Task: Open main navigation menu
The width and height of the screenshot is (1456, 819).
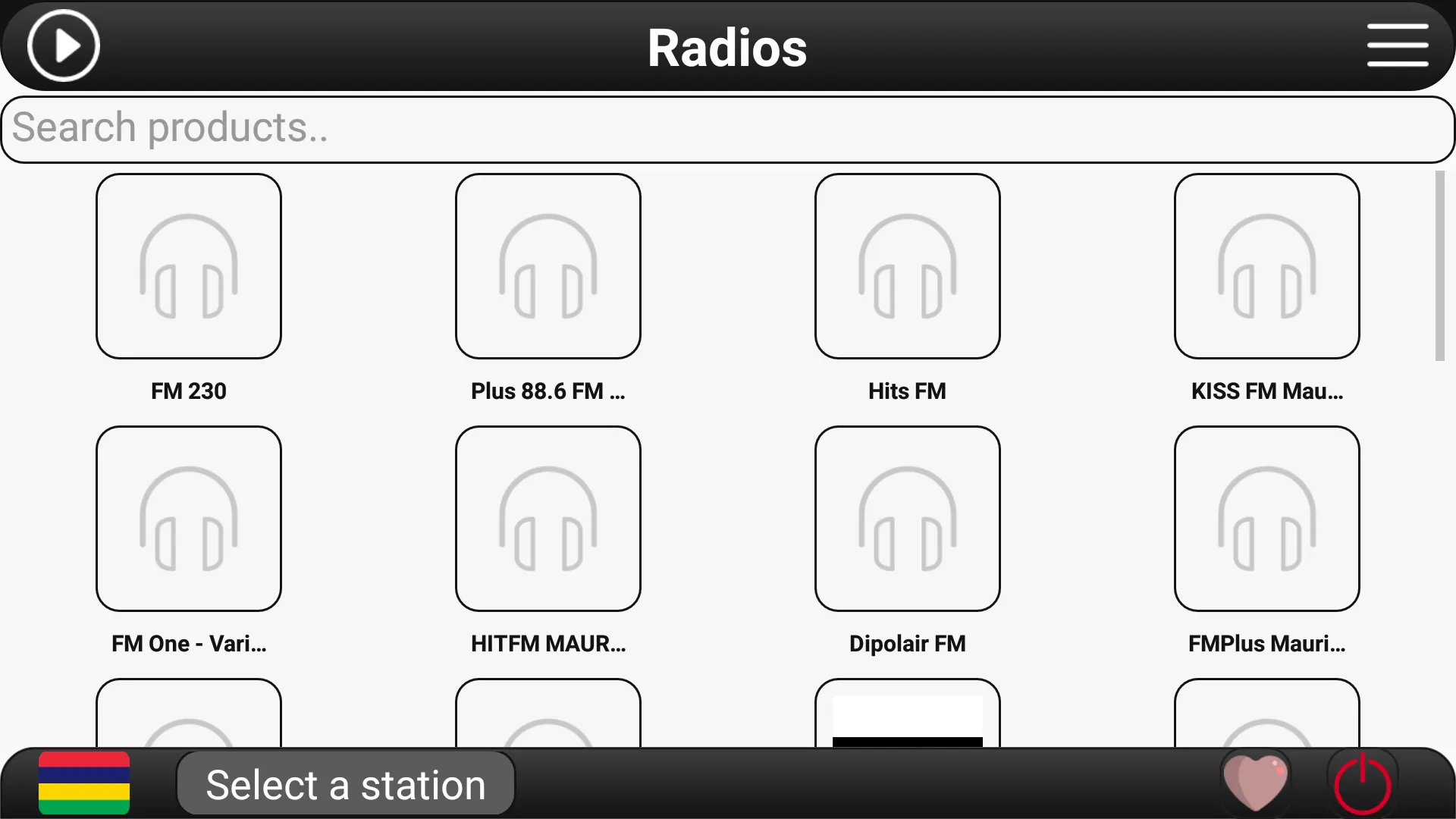Action: coord(1399,45)
